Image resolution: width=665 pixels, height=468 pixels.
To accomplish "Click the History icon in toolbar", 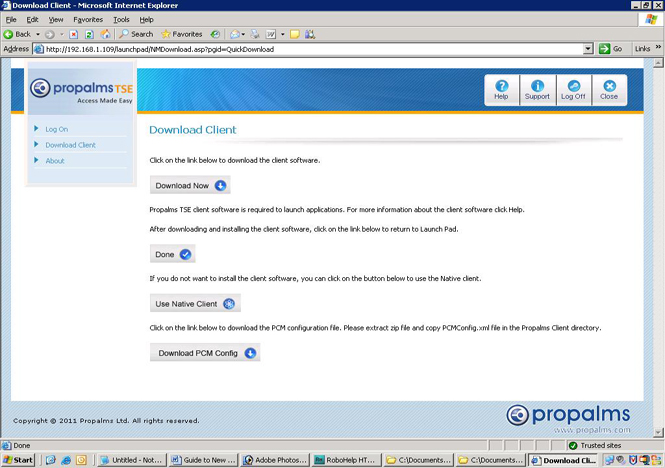I will pyautogui.click(x=215, y=34).
